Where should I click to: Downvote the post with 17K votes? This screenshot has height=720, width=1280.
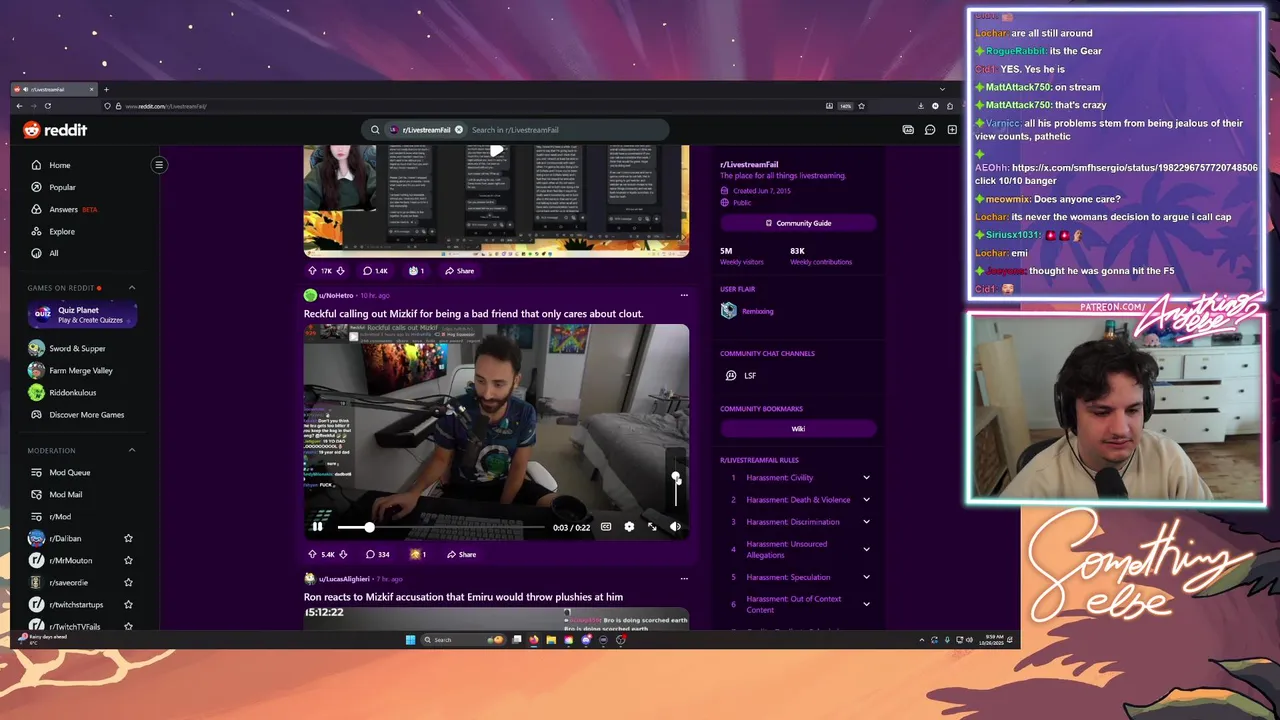pos(340,271)
